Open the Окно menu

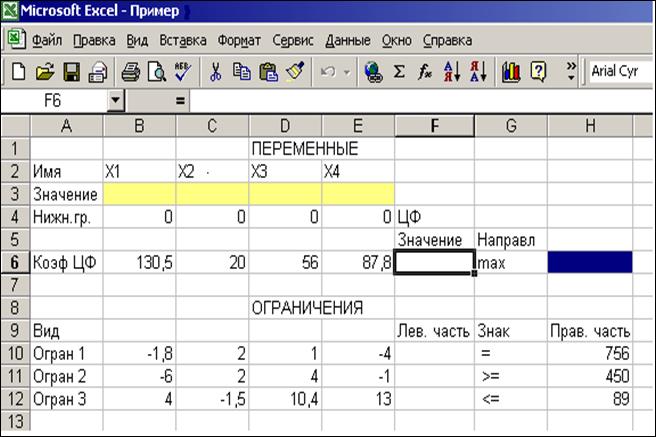pyautogui.click(x=397, y=40)
